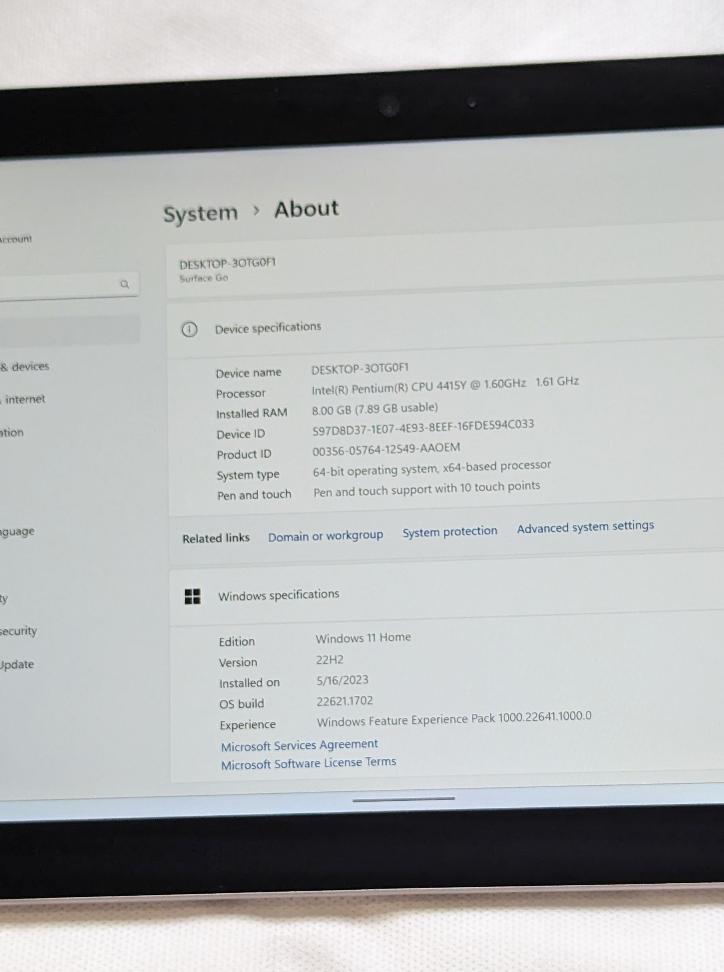Click the 'Product ID' label
Image resolution: width=724 pixels, height=972 pixels.
coord(244,455)
